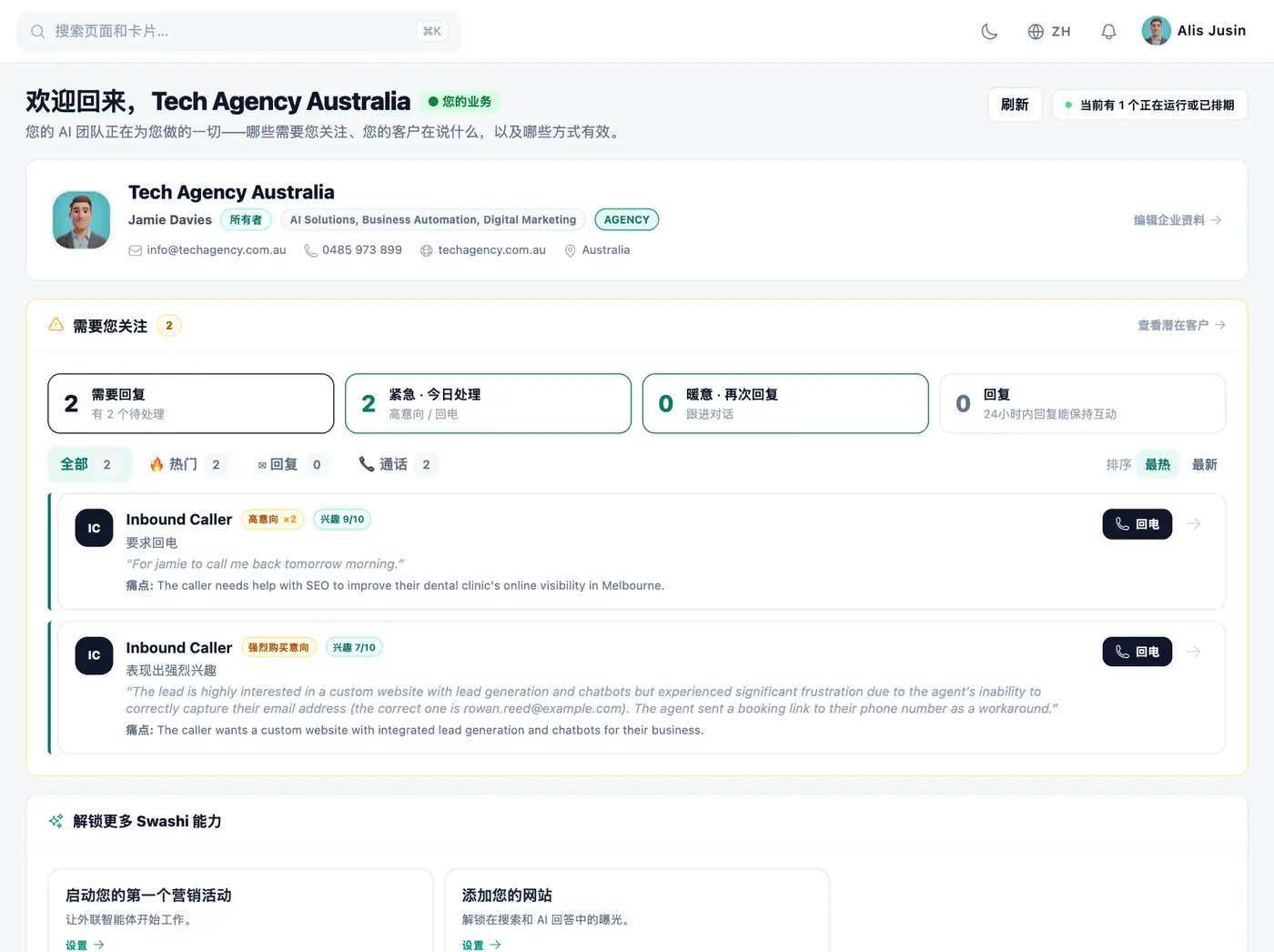Click the IC avatar of 要求回电 lead
Image resolution: width=1274 pixels, height=952 pixels.
[x=94, y=528]
